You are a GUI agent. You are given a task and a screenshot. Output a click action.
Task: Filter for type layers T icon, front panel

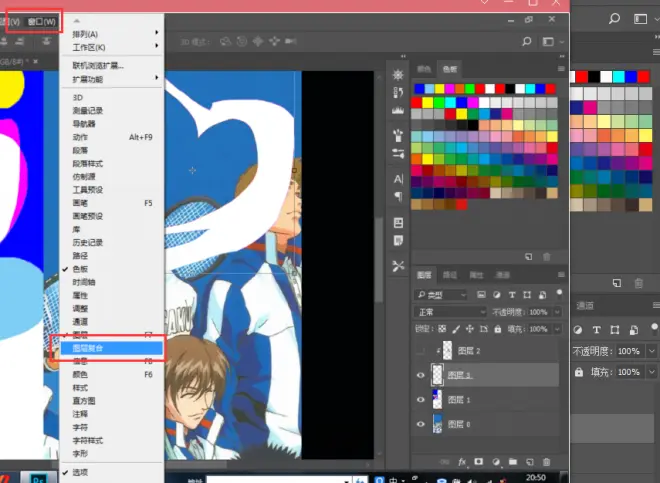[512, 295]
